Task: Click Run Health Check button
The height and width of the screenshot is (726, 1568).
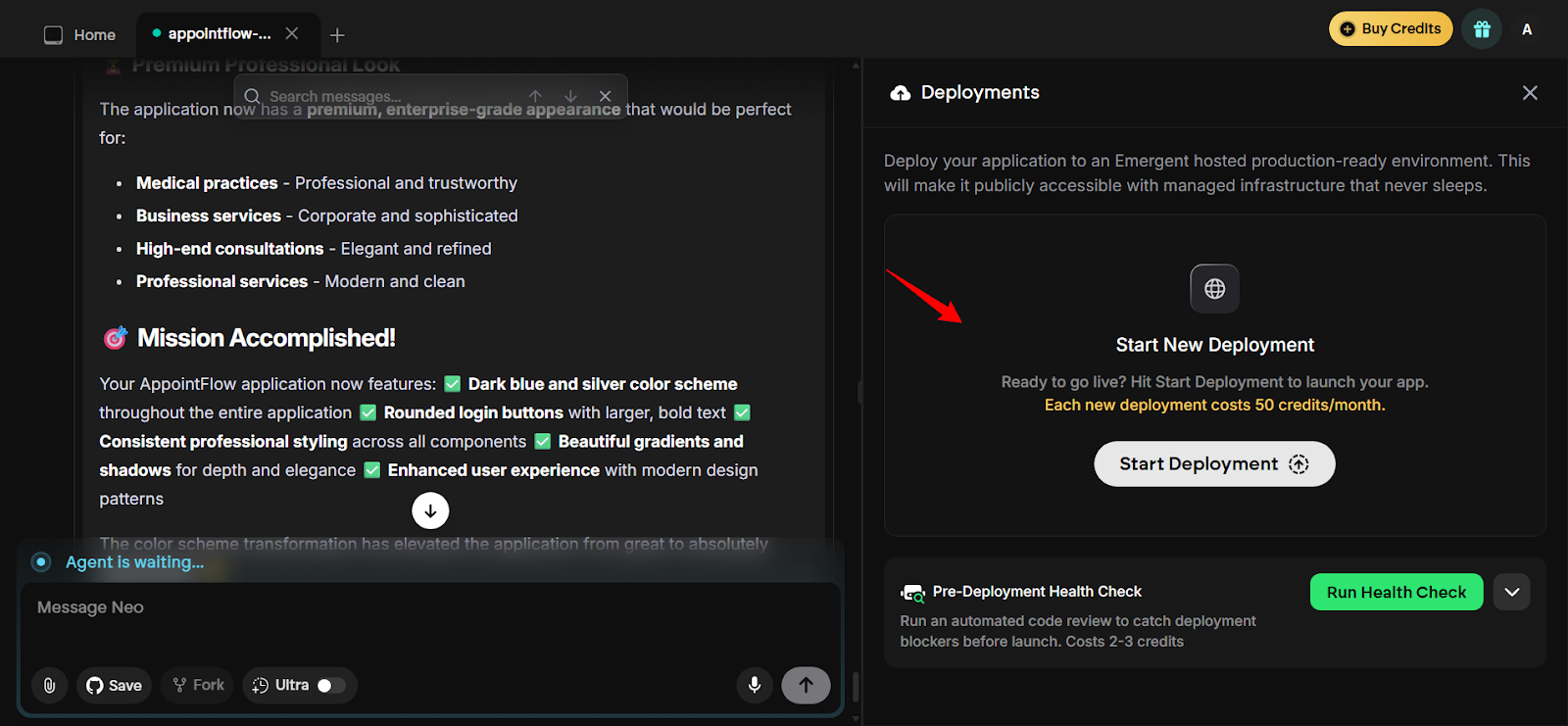Action: pyautogui.click(x=1396, y=592)
